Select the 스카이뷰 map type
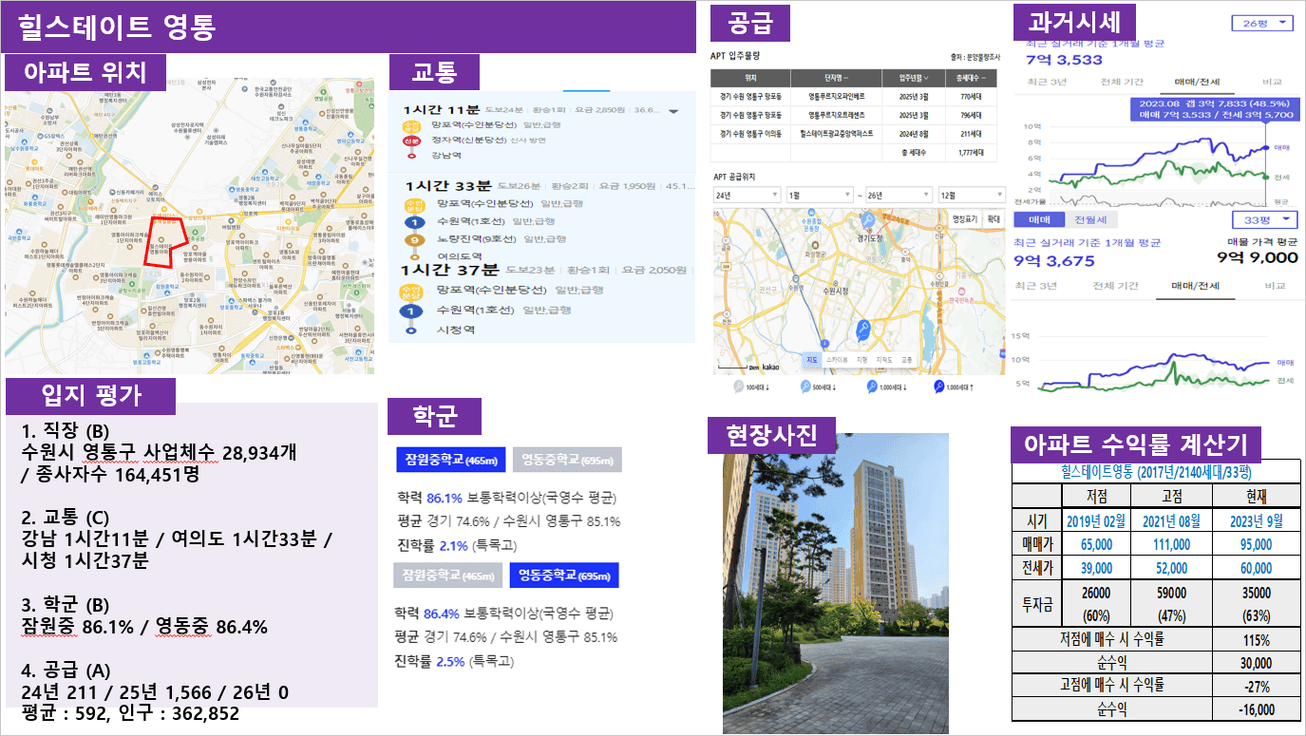This screenshot has width=1306, height=736. pyautogui.click(x=837, y=358)
